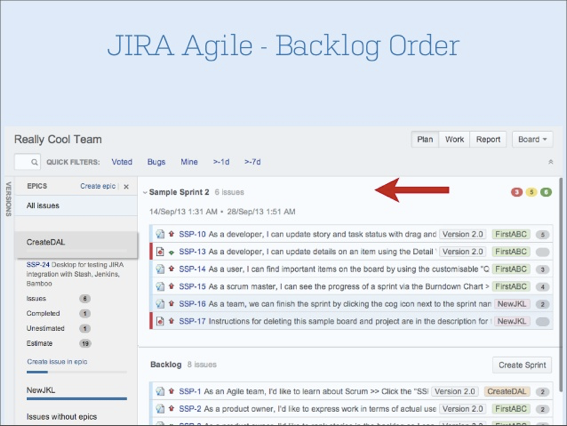Click the vertical scrollbar of backlog
The width and height of the screenshot is (567, 426).
(x=562, y=286)
